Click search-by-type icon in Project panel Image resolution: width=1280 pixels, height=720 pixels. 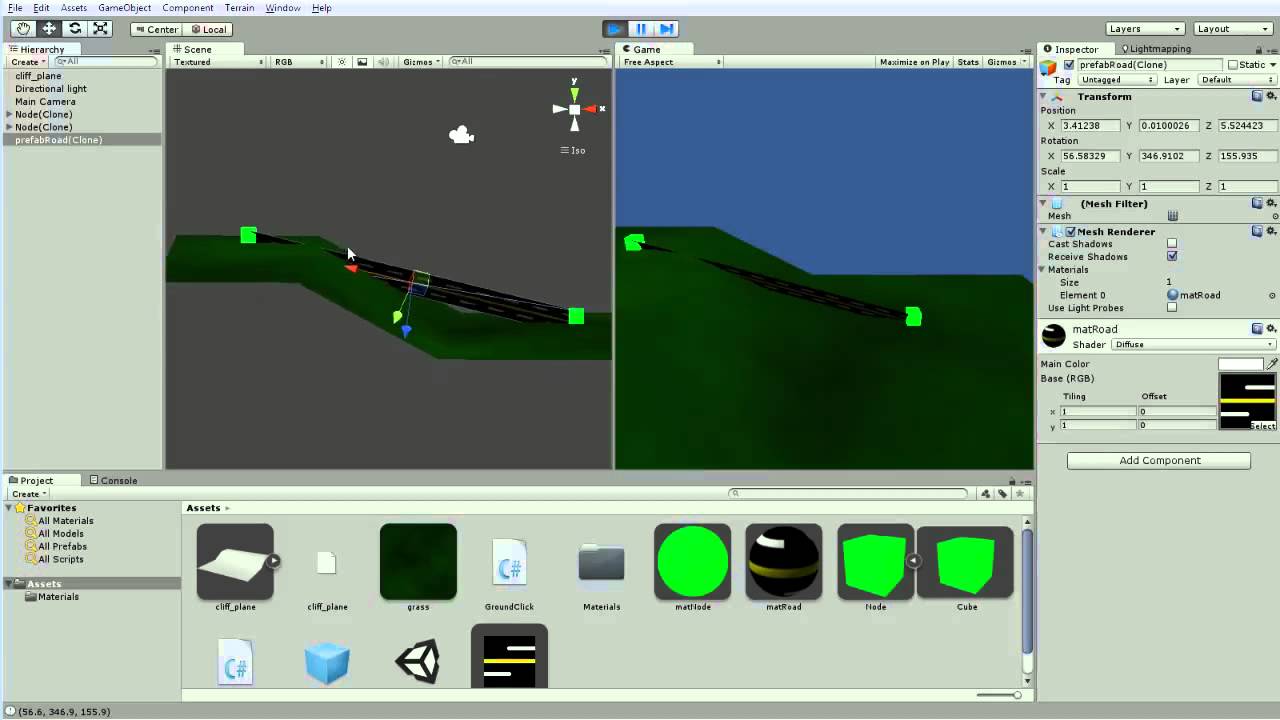(x=986, y=493)
